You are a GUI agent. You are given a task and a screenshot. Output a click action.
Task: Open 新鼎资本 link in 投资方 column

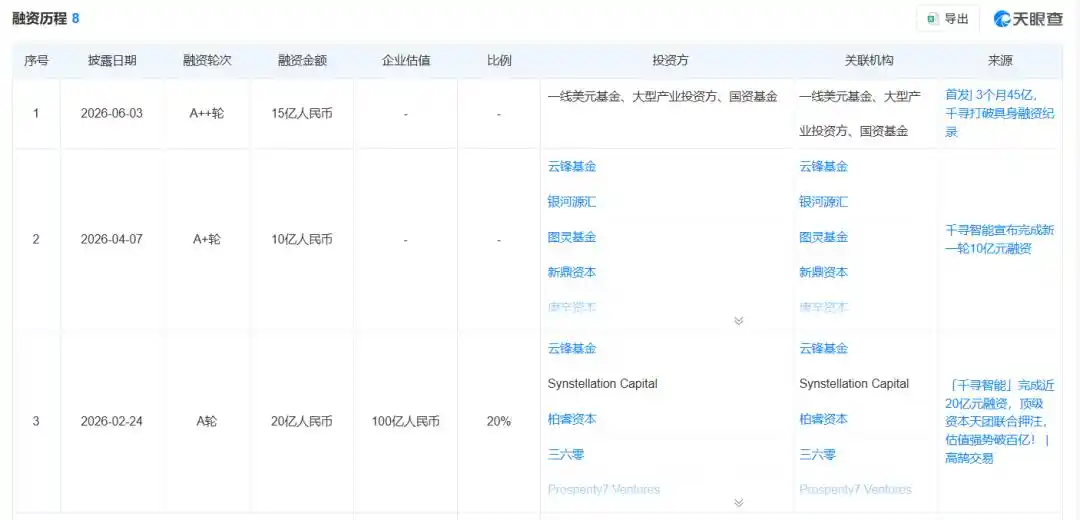572,273
